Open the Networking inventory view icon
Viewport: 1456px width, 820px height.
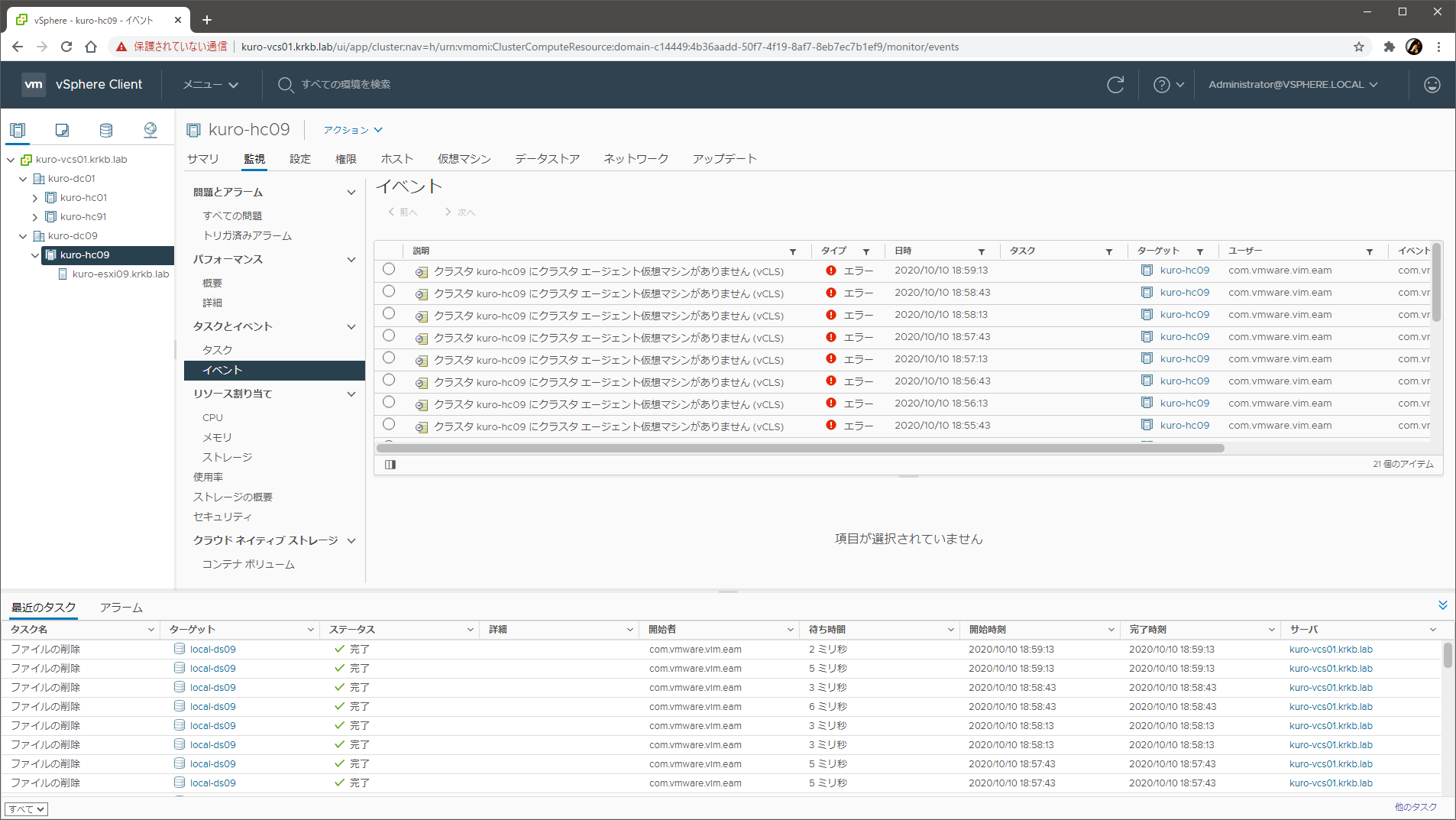pyautogui.click(x=150, y=130)
